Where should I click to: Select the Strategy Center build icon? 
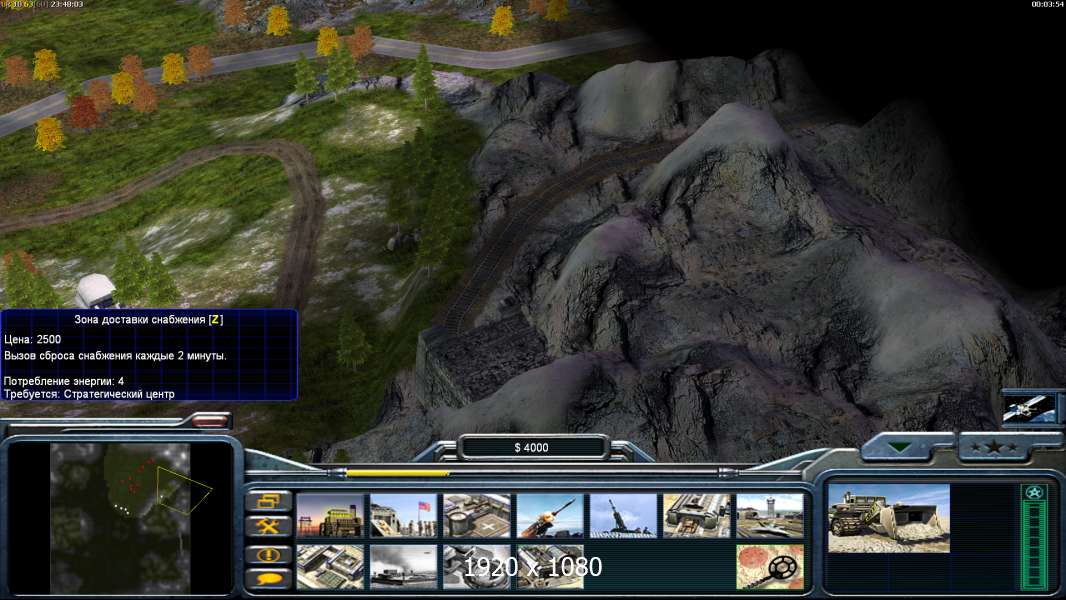pos(330,567)
